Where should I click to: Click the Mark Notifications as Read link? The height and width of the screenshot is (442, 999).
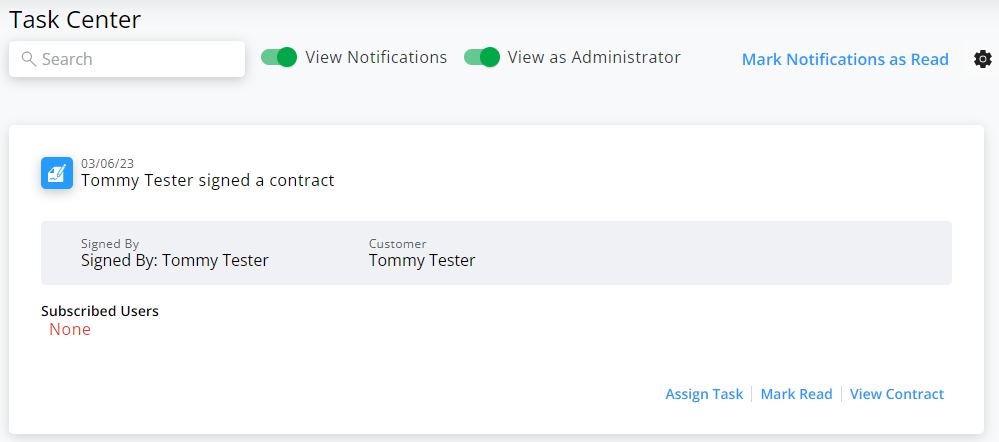point(845,59)
